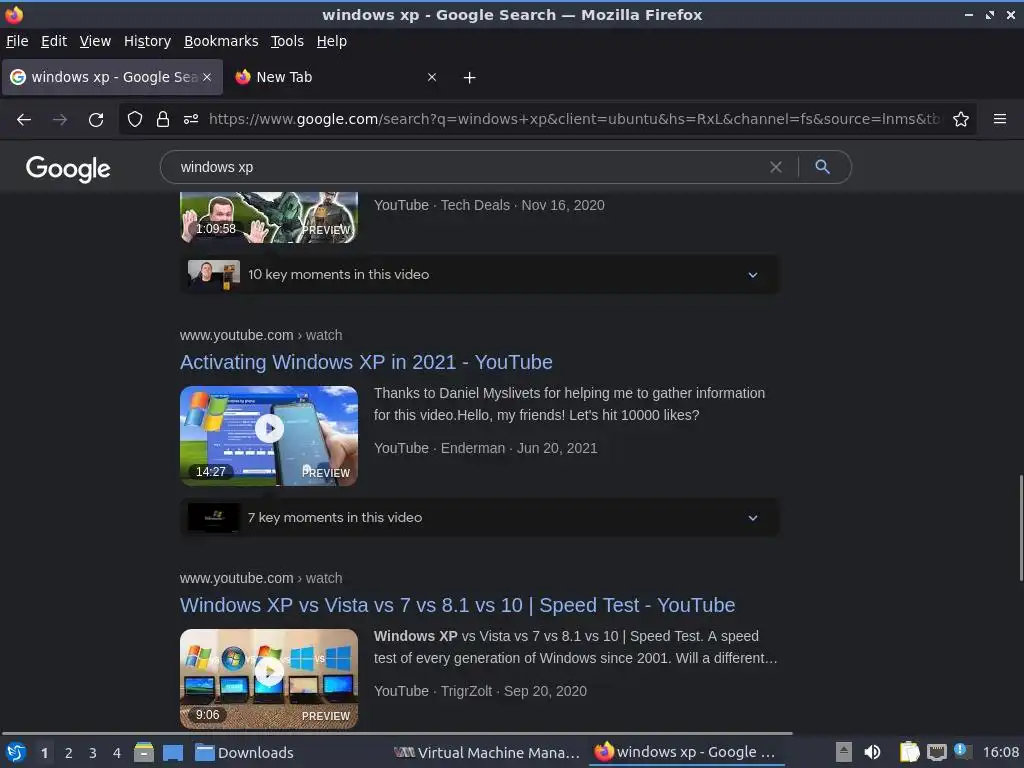The width and height of the screenshot is (1024, 768).
Task: Open a new tab with plus button
Action: (x=470, y=78)
